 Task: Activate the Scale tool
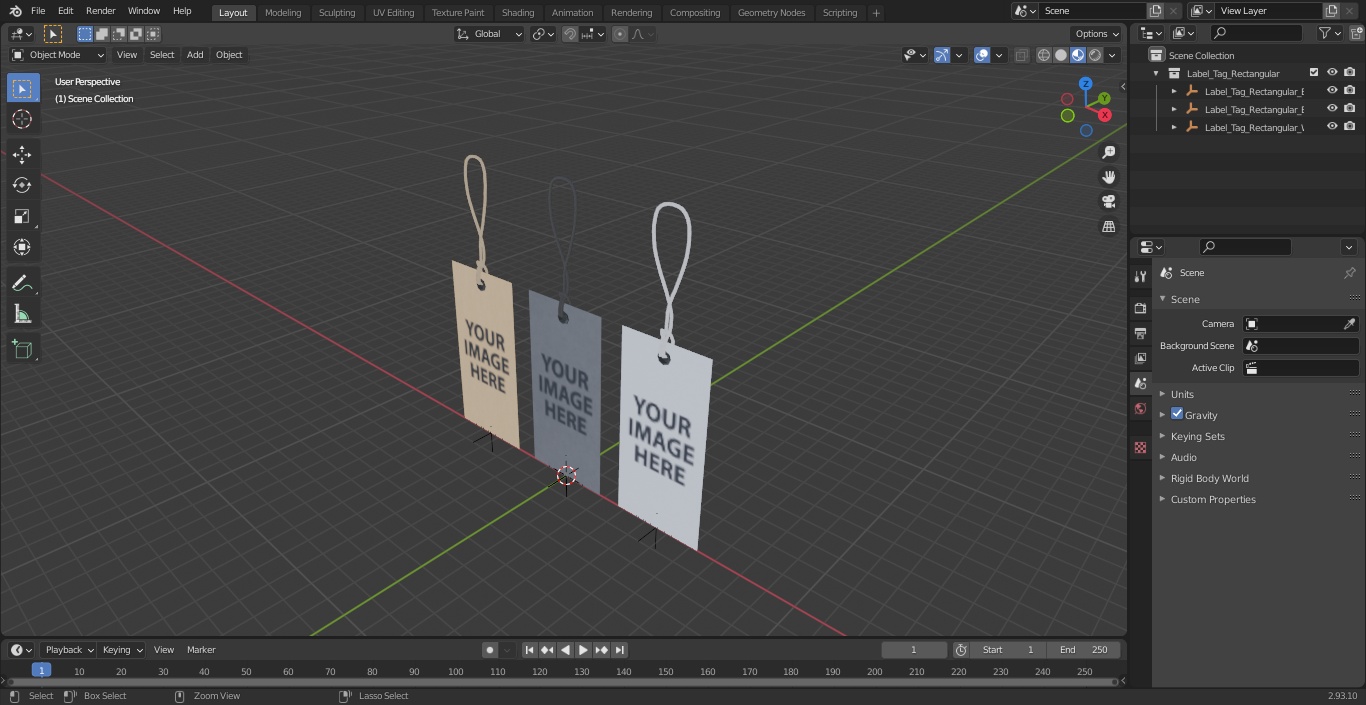tap(22, 216)
